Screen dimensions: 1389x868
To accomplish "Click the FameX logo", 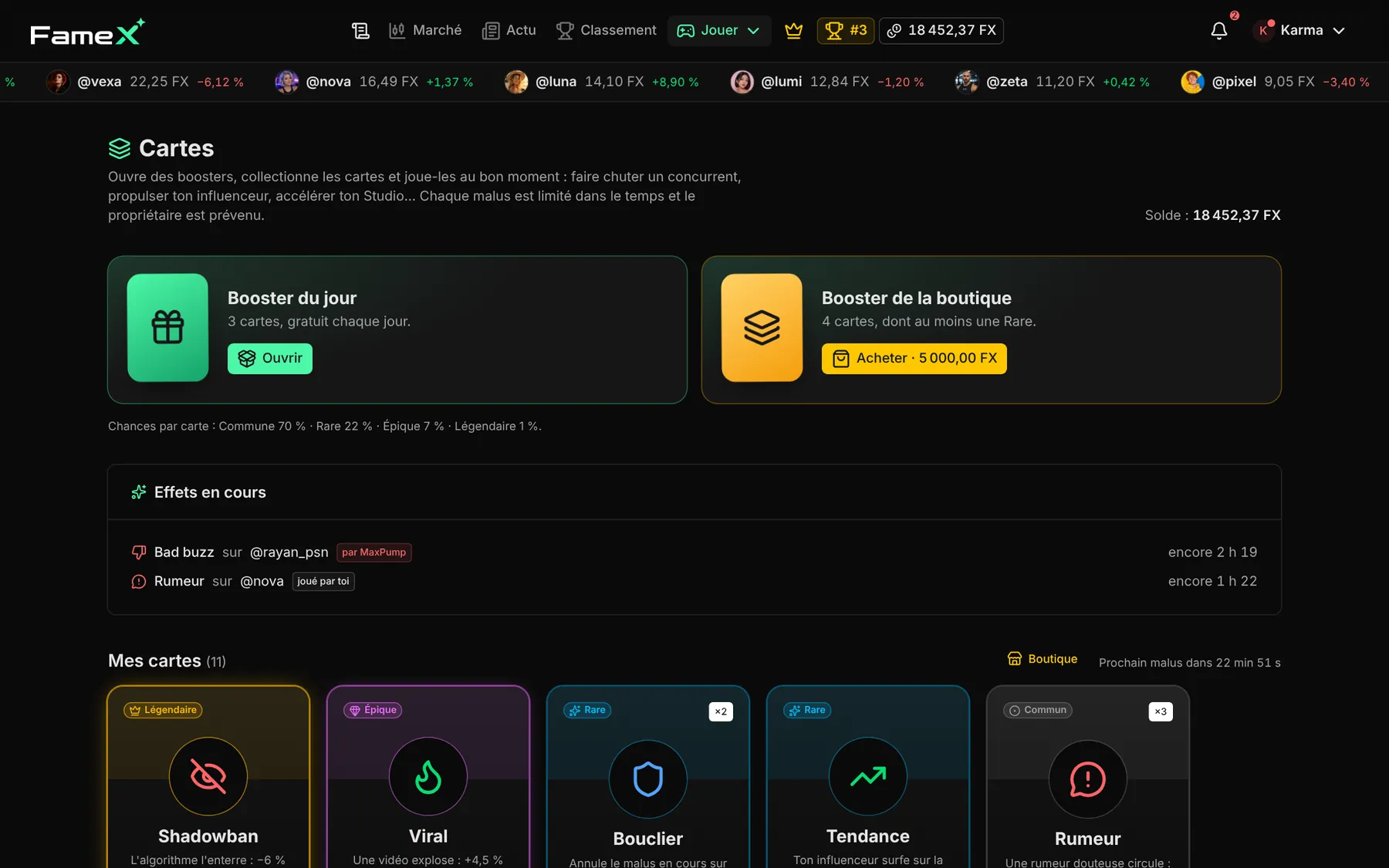I will pos(87,32).
